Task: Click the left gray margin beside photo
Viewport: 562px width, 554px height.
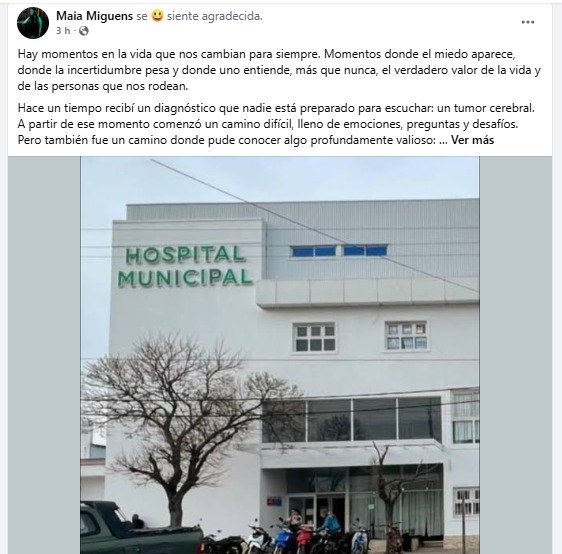Action: (44, 355)
